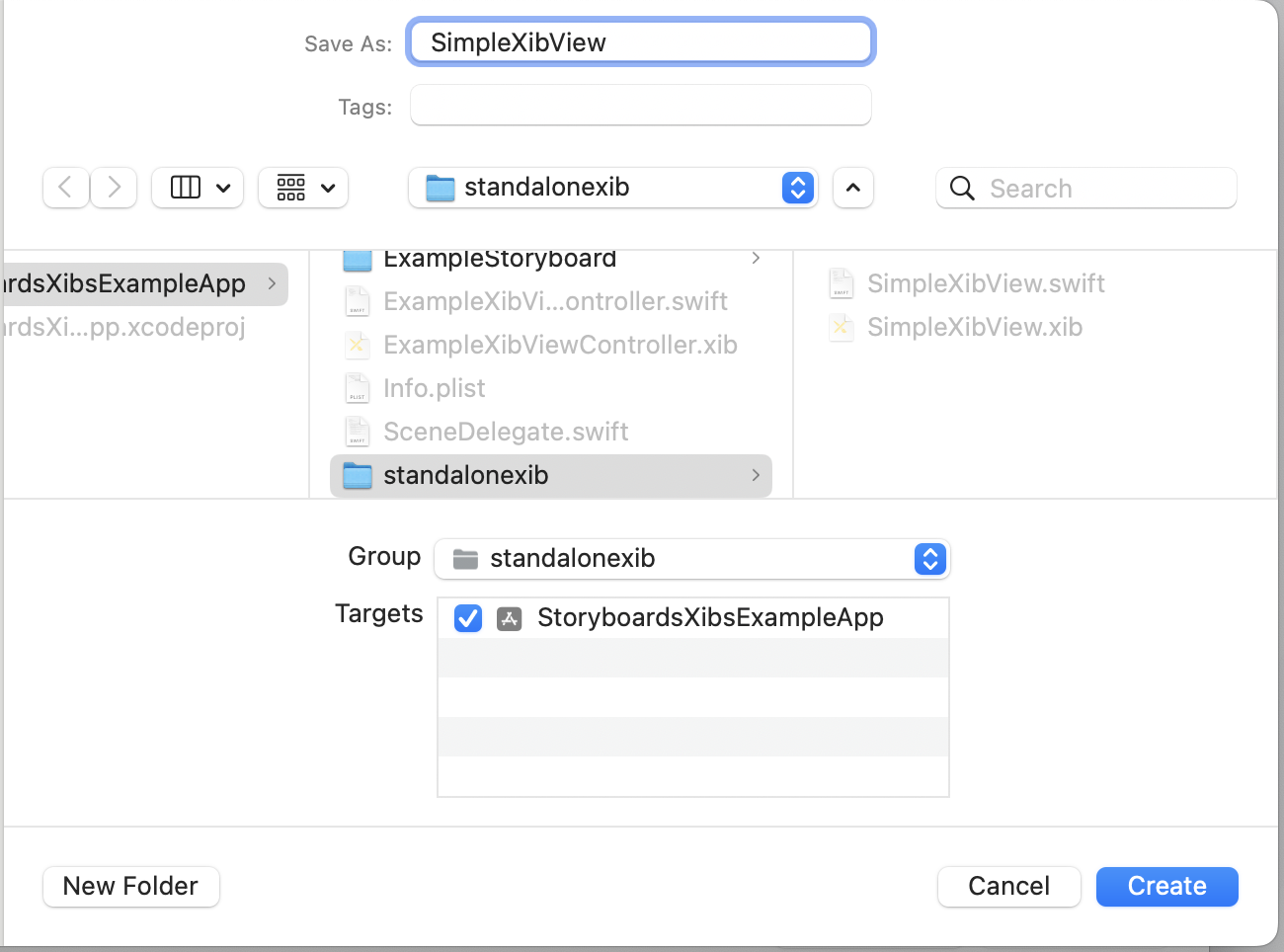Click the magnifying glass in the Search field
The image size is (1284, 952).
coord(961,188)
